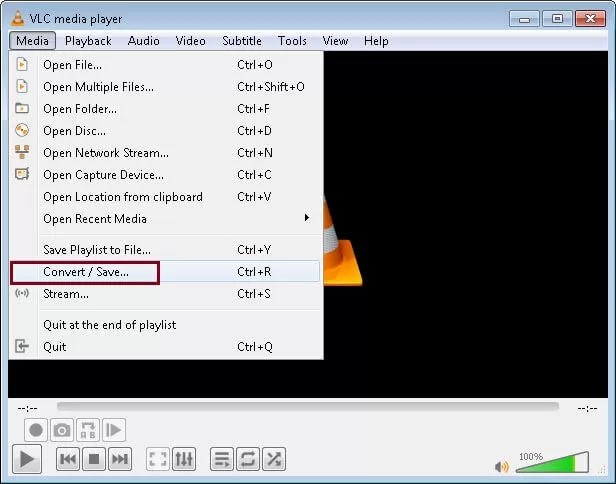The height and width of the screenshot is (484, 616).
Task: Mute audio with speaker icon
Action: pos(502,466)
